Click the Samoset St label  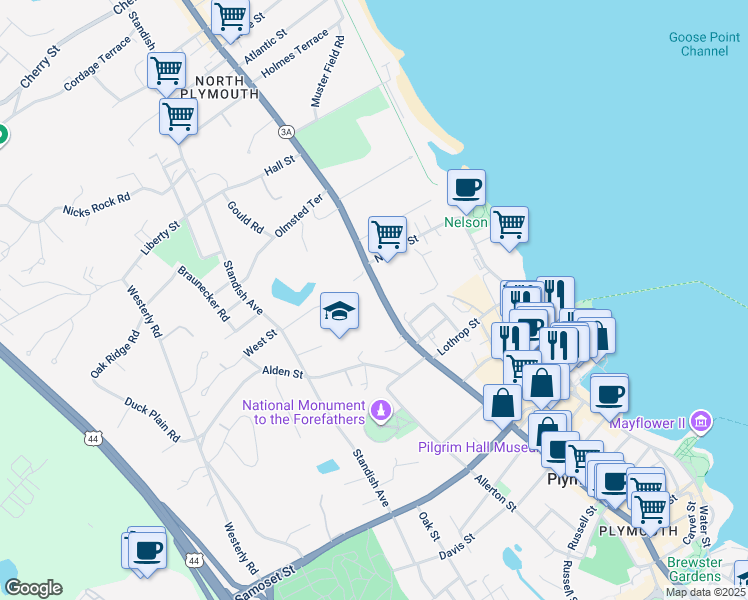click(265, 582)
